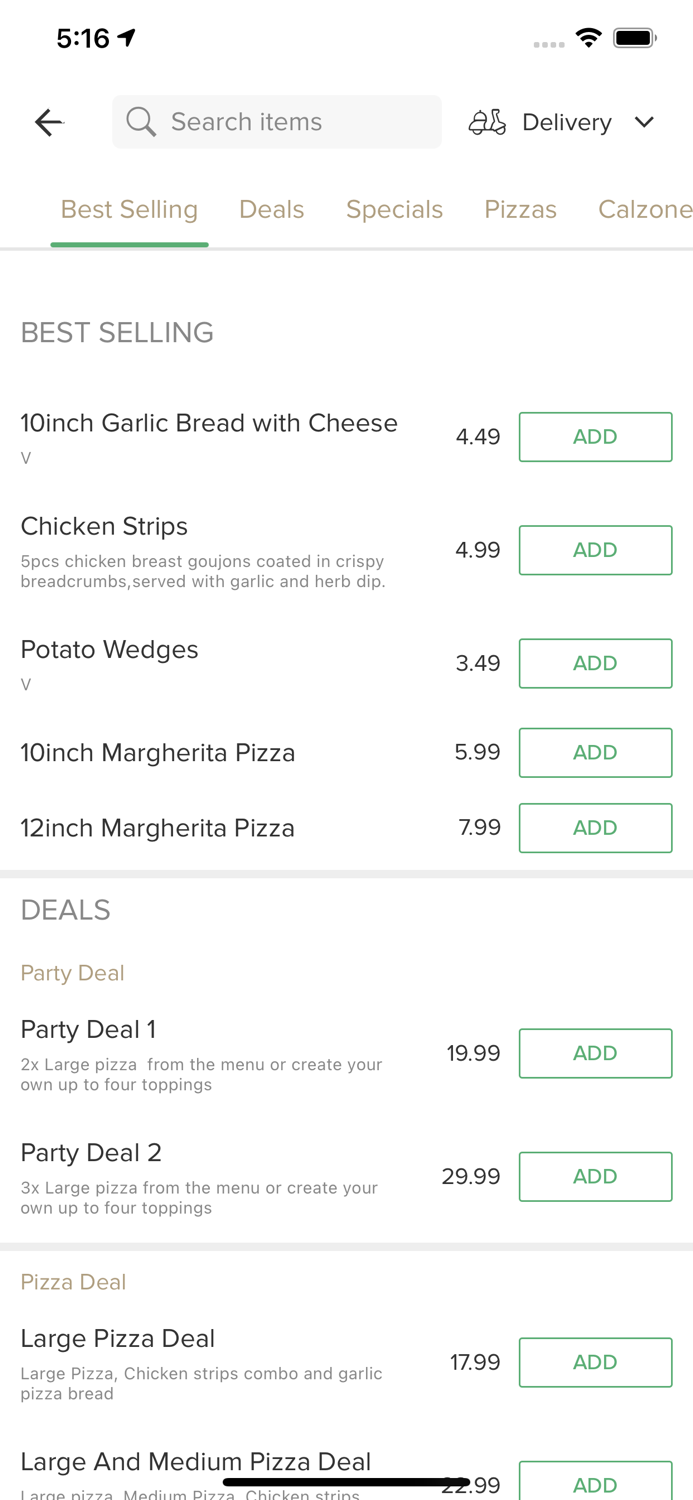Viewport: 693px width, 1500px height.
Task: Select the Pizzas tab
Action: click(x=520, y=209)
